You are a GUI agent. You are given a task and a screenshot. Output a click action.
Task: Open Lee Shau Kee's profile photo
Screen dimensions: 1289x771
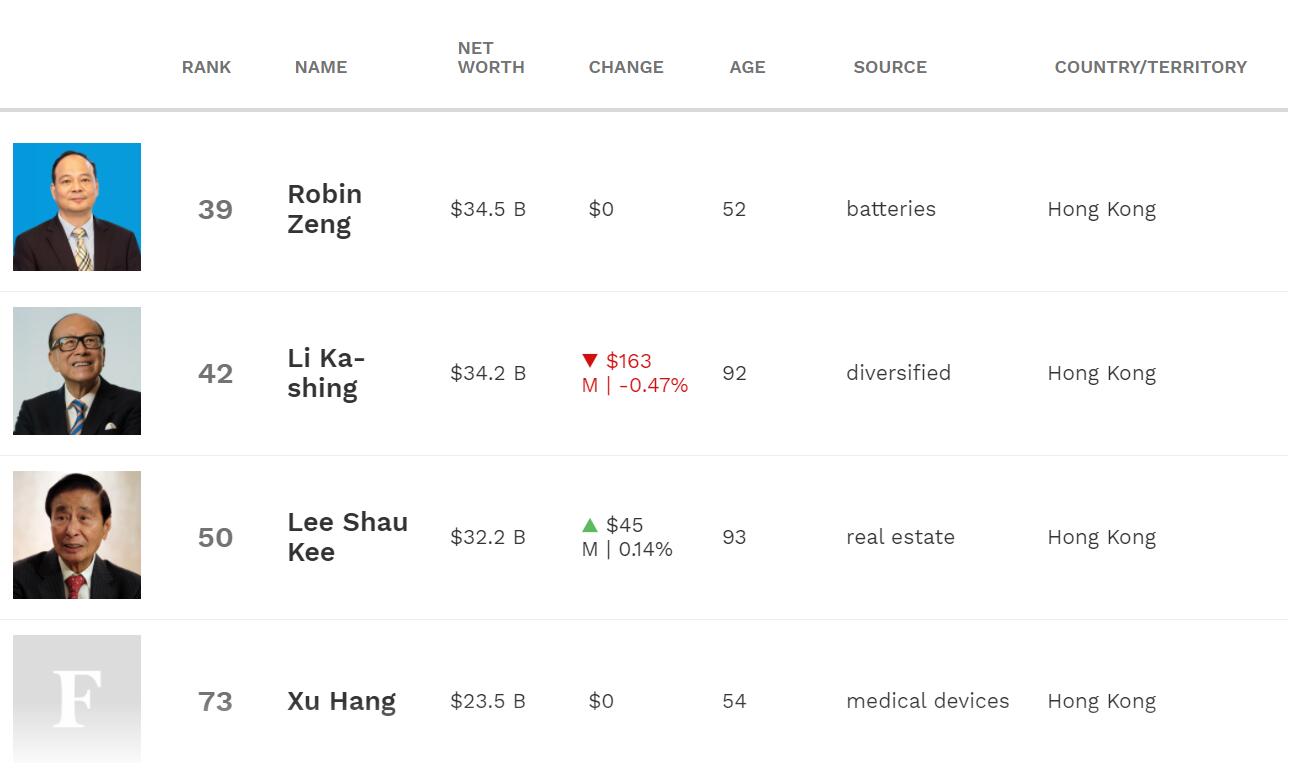[77, 535]
